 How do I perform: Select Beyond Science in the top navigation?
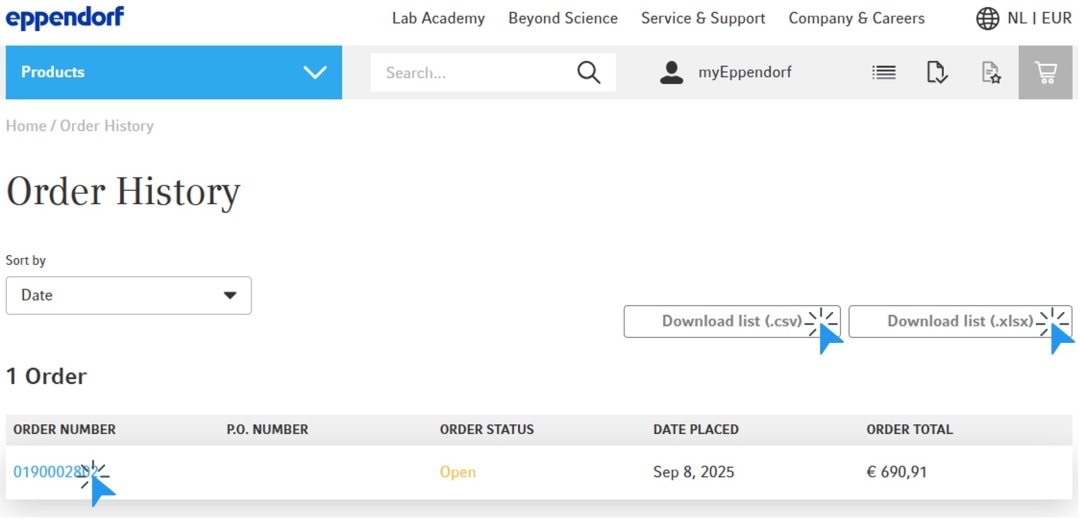pos(563,18)
